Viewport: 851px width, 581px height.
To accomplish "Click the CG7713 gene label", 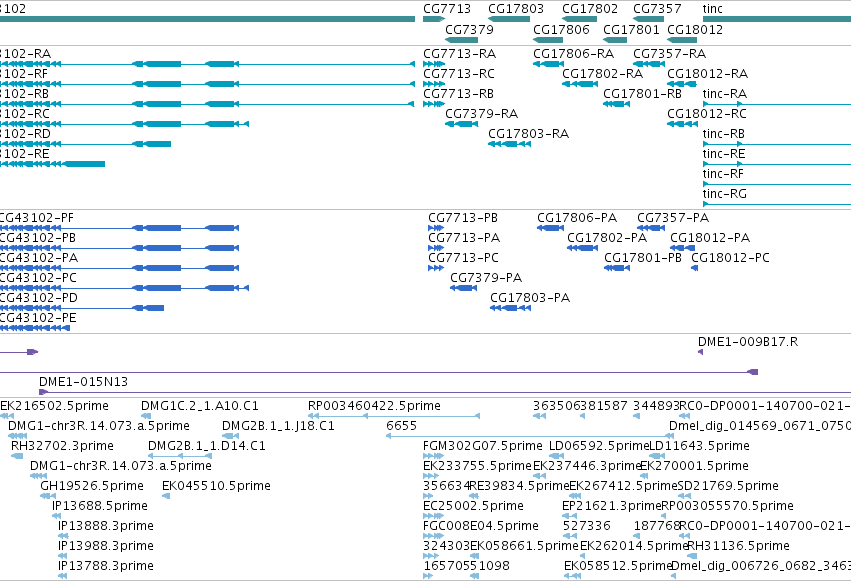I will (447, 9).
